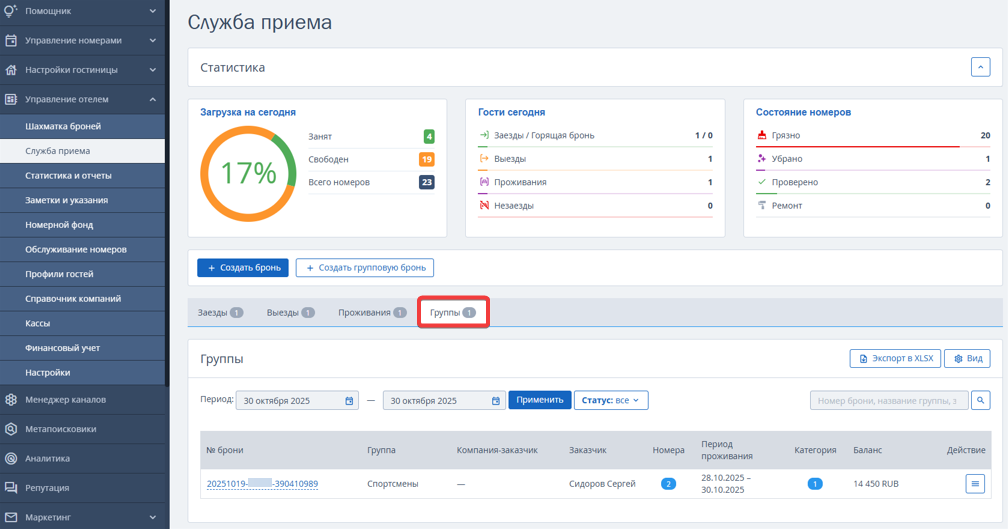Viewport: 1008px width, 529px height.
Task: Click the Channel Manager sidebar icon
Action: 11,400
